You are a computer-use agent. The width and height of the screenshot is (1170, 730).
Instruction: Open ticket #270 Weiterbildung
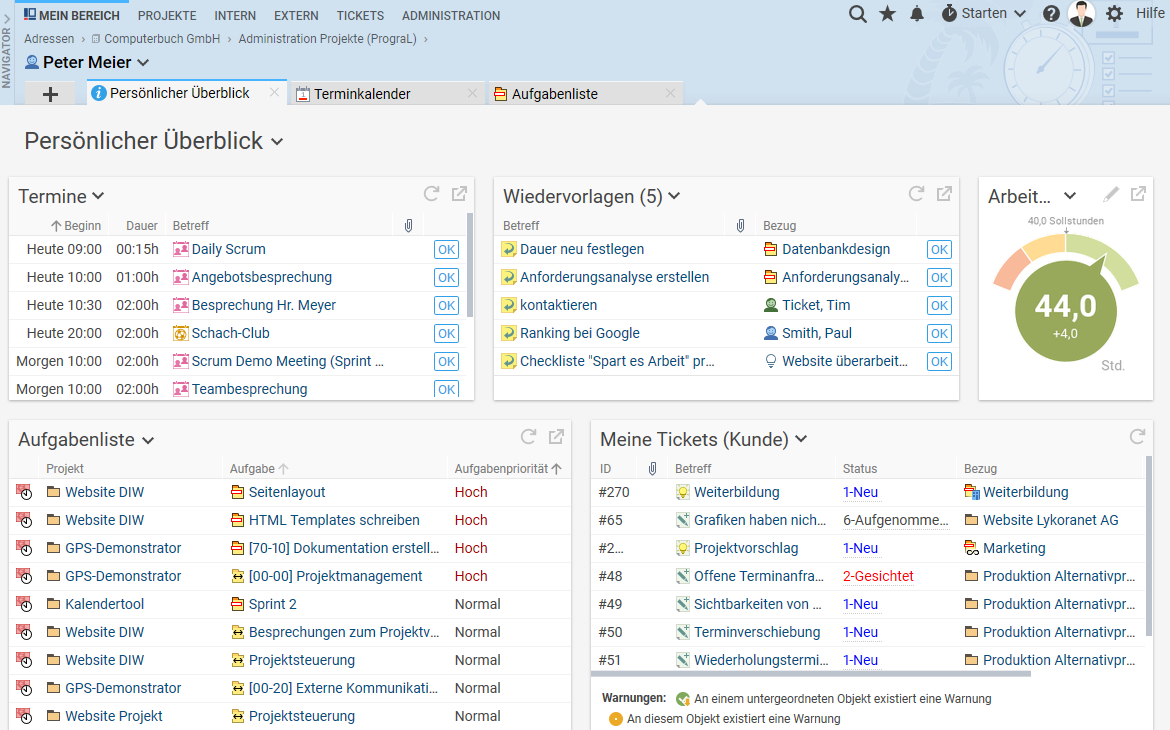point(736,492)
